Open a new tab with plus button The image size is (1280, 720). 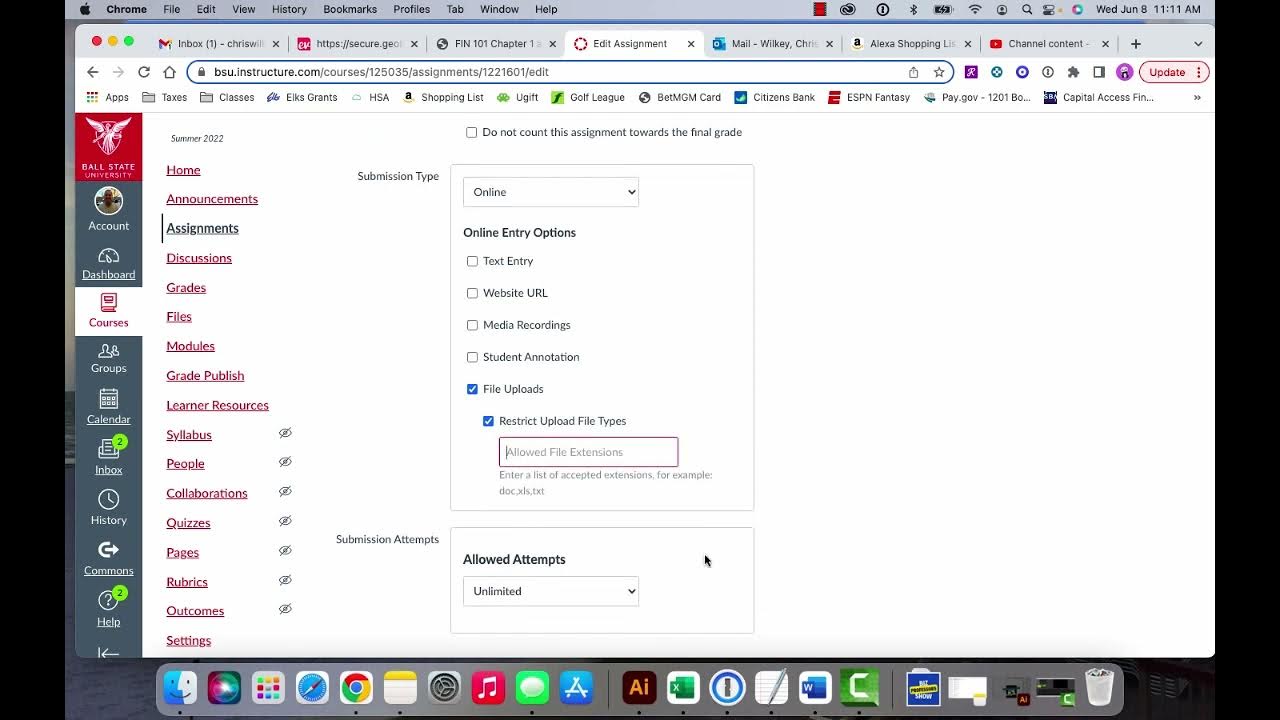1135,44
